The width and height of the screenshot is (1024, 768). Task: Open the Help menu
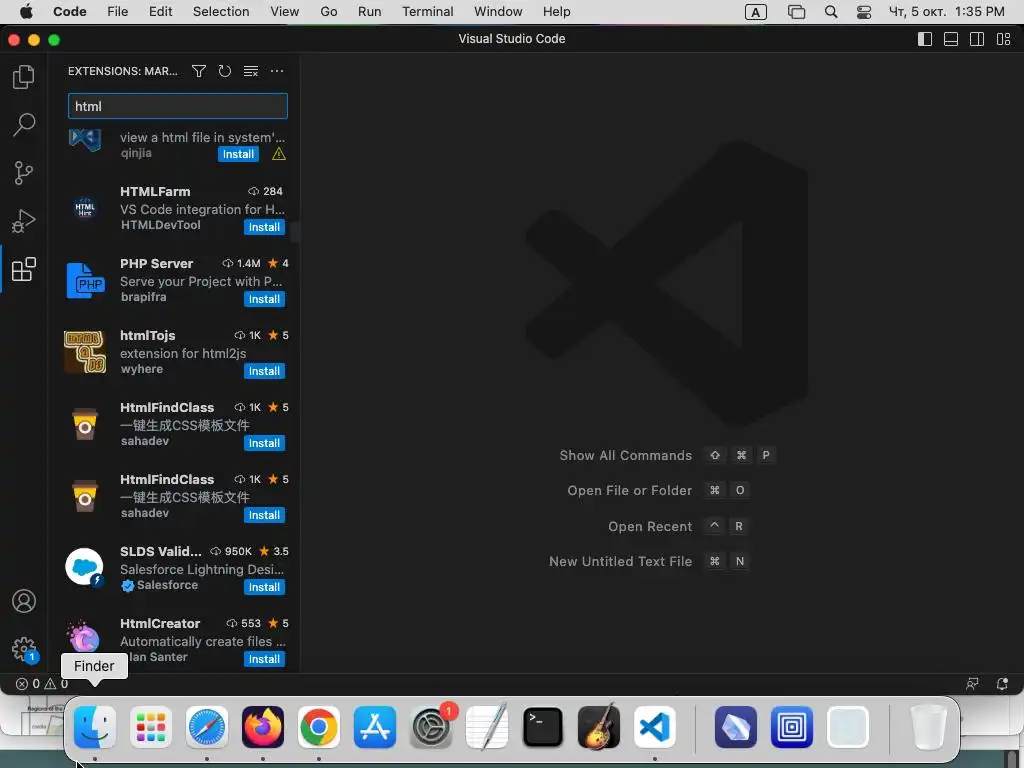[x=556, y=12]
